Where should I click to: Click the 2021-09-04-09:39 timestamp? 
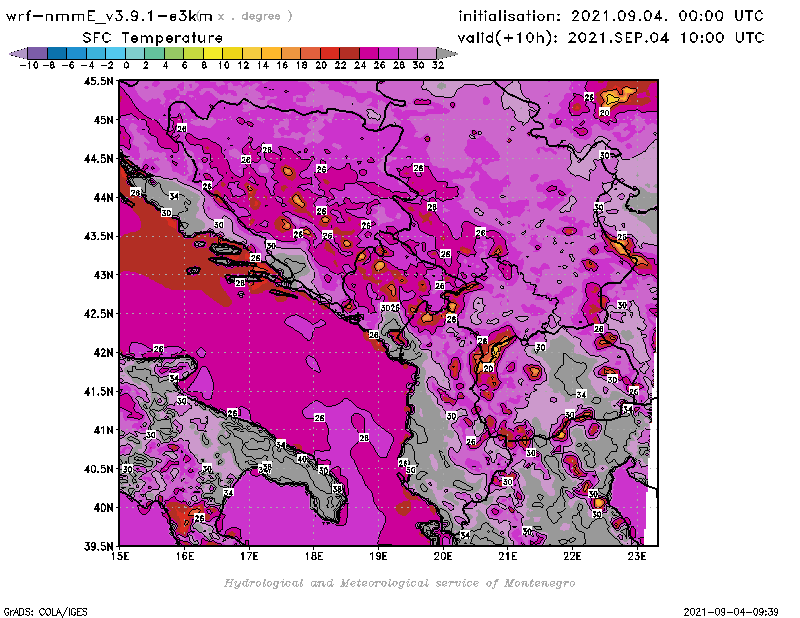point(731,611)
